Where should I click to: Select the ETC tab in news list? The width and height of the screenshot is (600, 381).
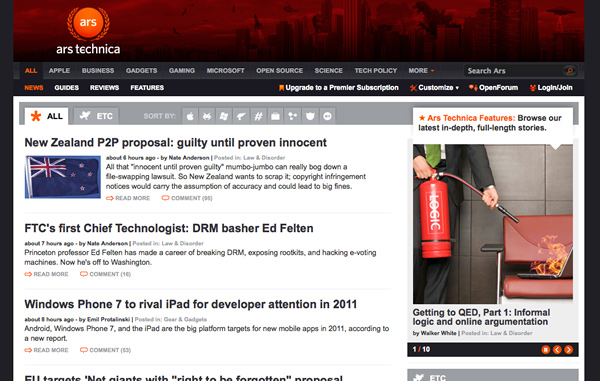coord(96,116)
